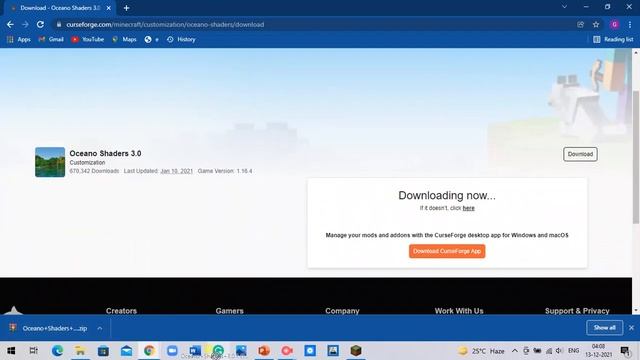Go back to the previous page

[10, 24]
